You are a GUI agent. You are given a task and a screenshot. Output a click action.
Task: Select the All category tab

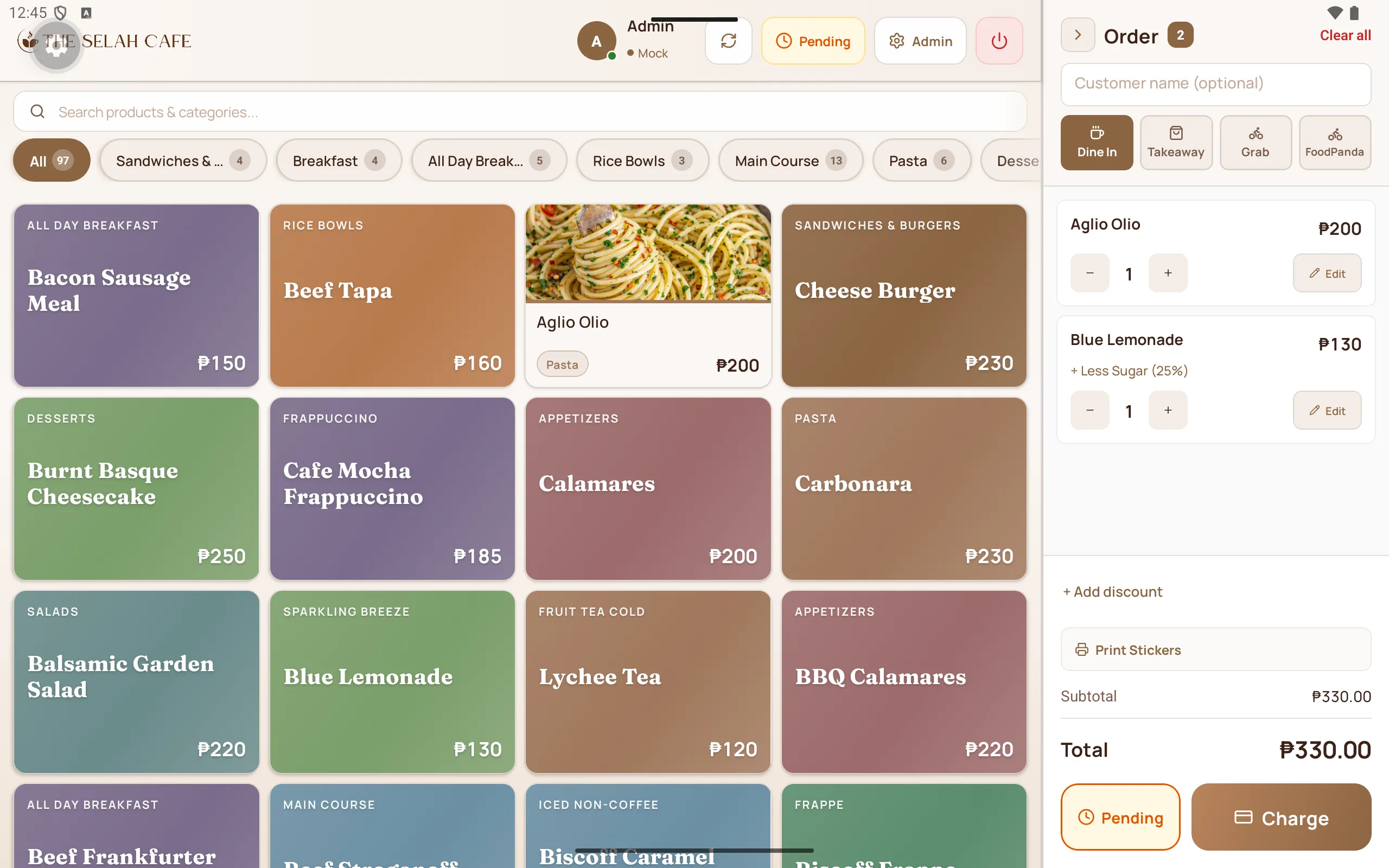point(51,160)
